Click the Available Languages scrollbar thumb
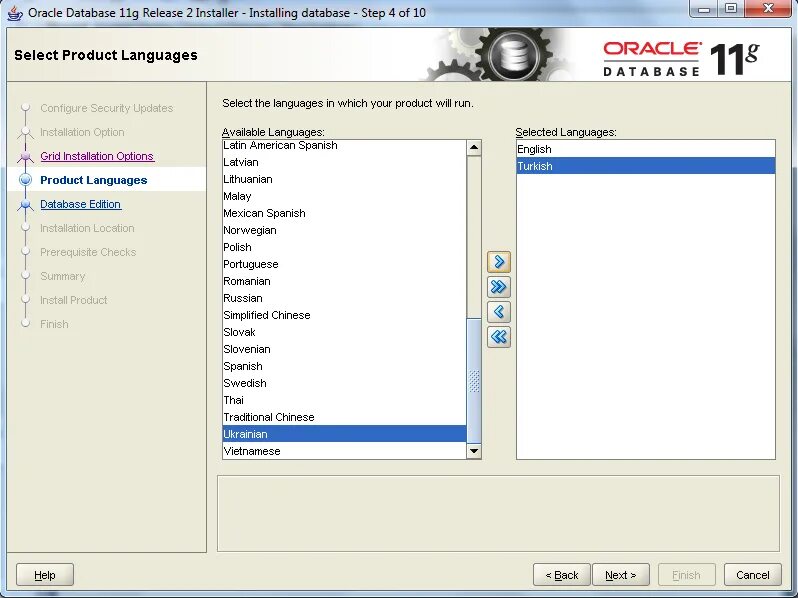Image resolution: width=798 pixels, height=598 pixels. 474,381
